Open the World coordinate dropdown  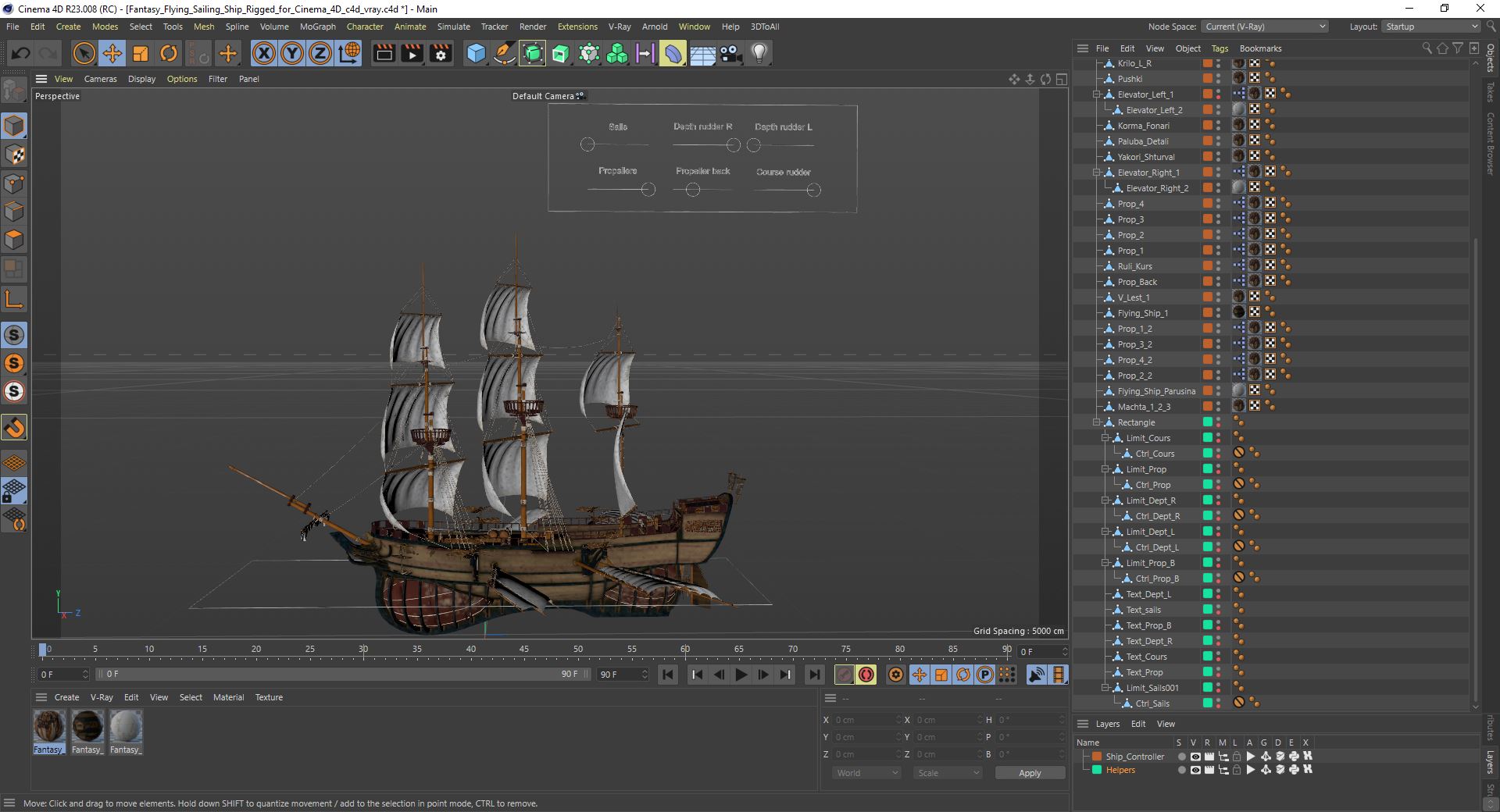pyautogui.click(x=867, y=773)
